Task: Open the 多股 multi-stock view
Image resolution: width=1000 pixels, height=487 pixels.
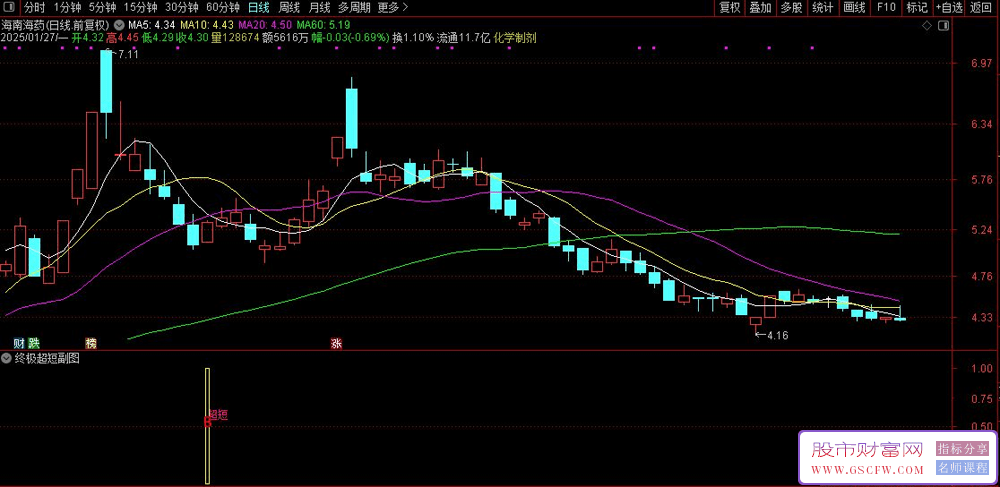Action: (791, 8)
